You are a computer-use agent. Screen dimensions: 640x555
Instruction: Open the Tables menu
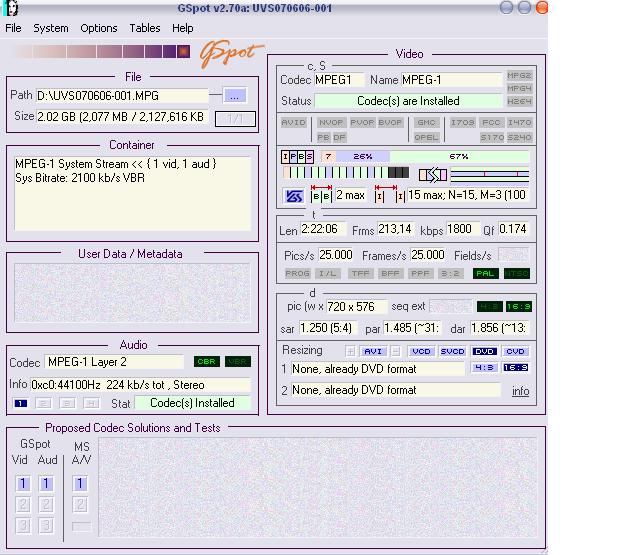pyautogui.click(x=145, y=28)
